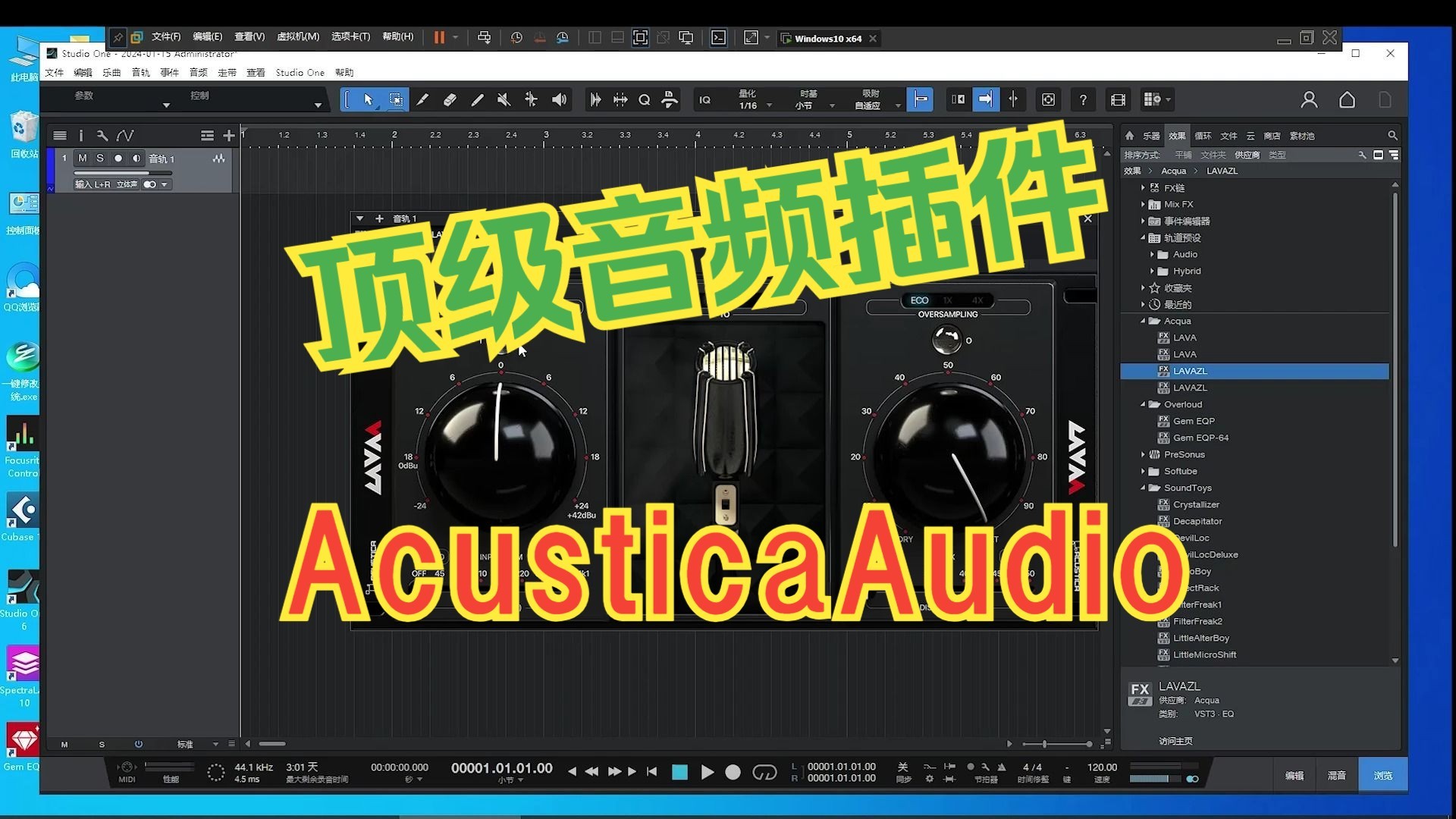Image resolution: width=1456 pixels, height=819 pixels.
Task: Toggle Autoscroll arrow button
Action: pyautogui.click(x=985, y=99)
